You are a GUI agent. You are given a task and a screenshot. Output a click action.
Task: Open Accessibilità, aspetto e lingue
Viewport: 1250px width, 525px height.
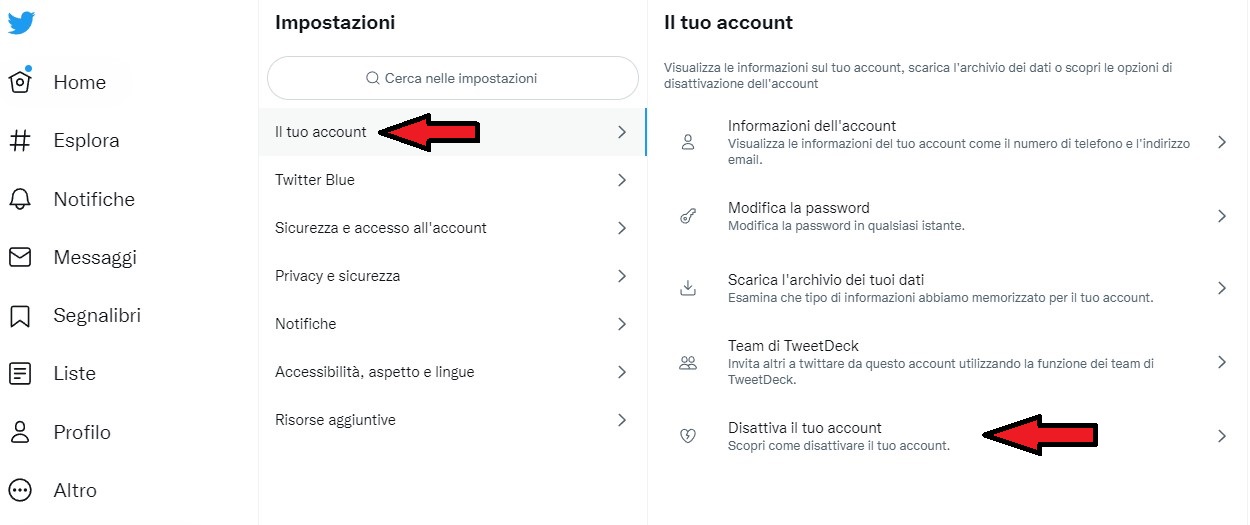452,372
